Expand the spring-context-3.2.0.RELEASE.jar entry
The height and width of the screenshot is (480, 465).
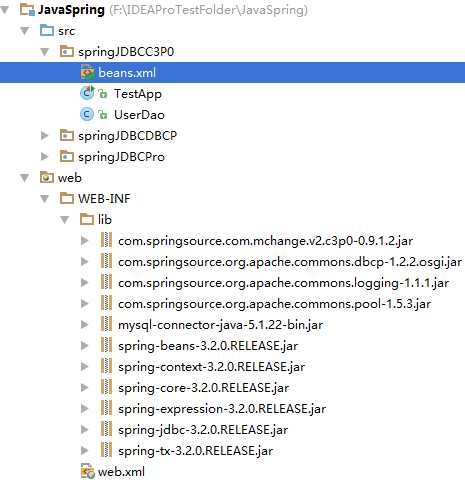(85, 366)
